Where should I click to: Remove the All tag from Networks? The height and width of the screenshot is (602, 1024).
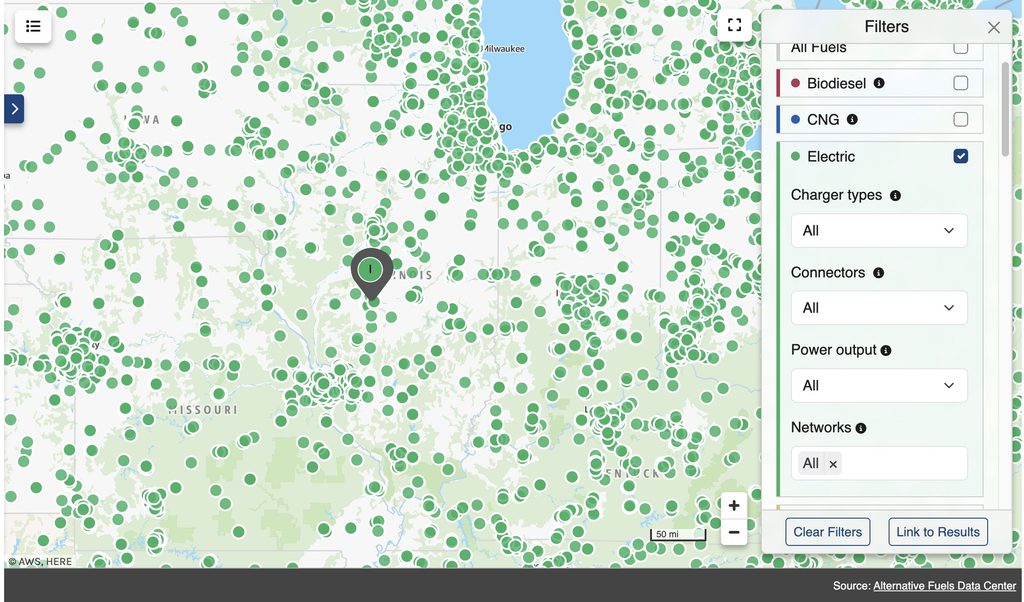pos(833,464)
